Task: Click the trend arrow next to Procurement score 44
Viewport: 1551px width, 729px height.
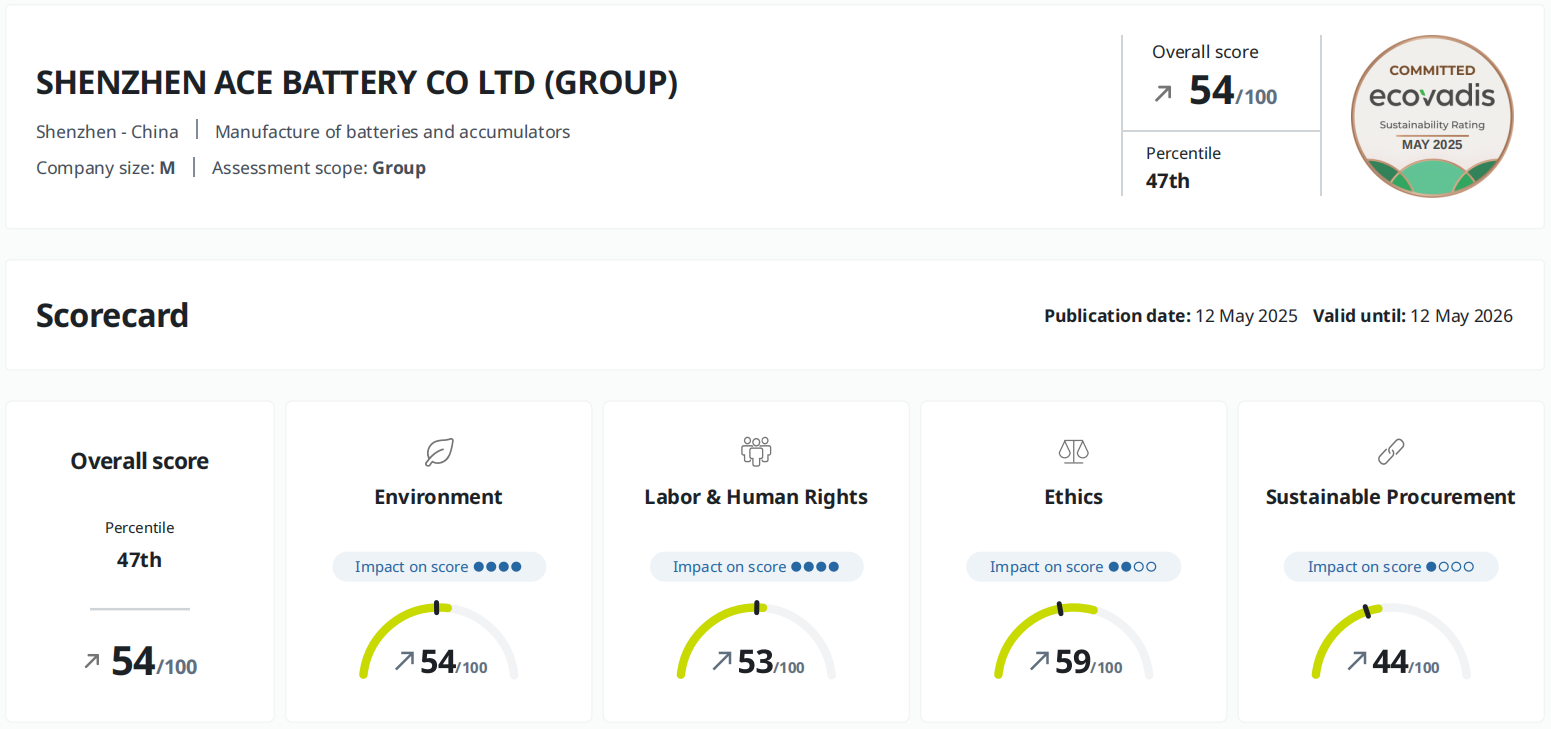Action: (x=1357, y=660)
